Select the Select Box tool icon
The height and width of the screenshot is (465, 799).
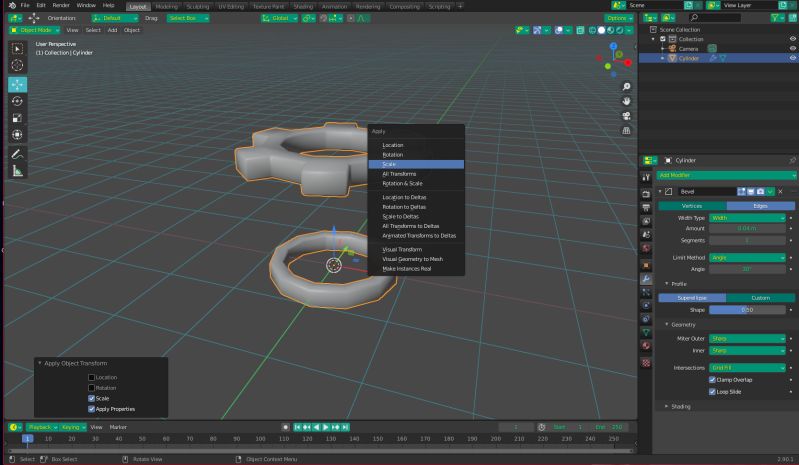pos(17,48)
